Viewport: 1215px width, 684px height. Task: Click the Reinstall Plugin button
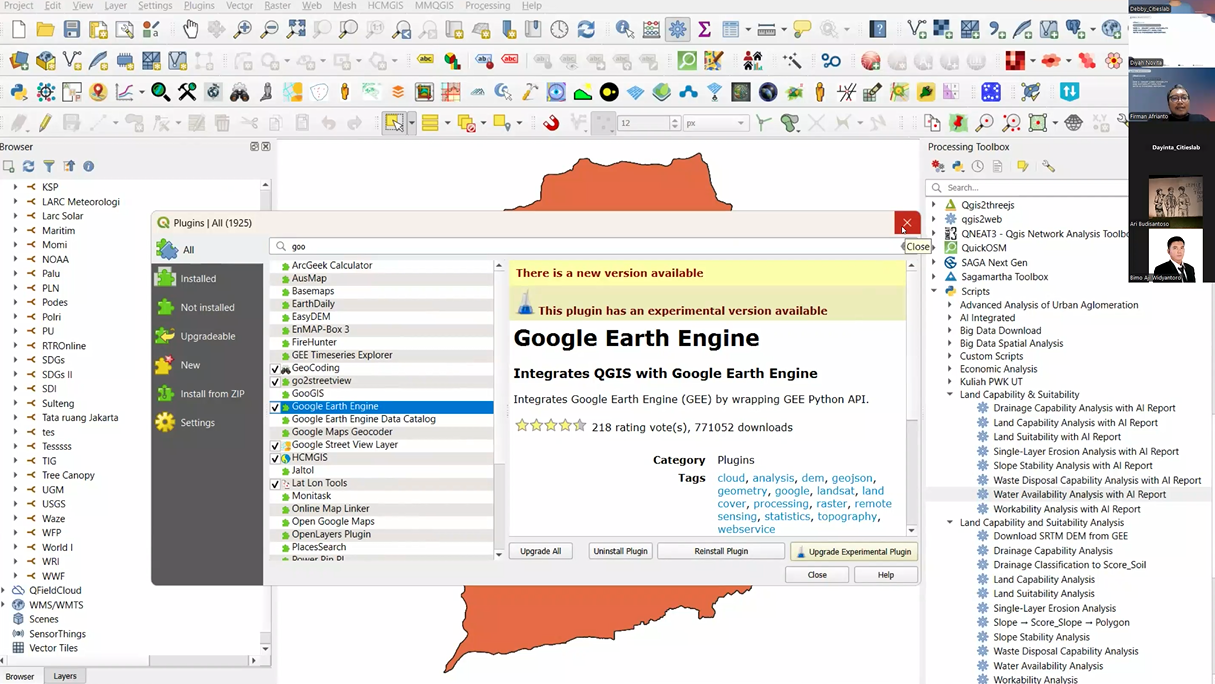(x=721, y=551)
